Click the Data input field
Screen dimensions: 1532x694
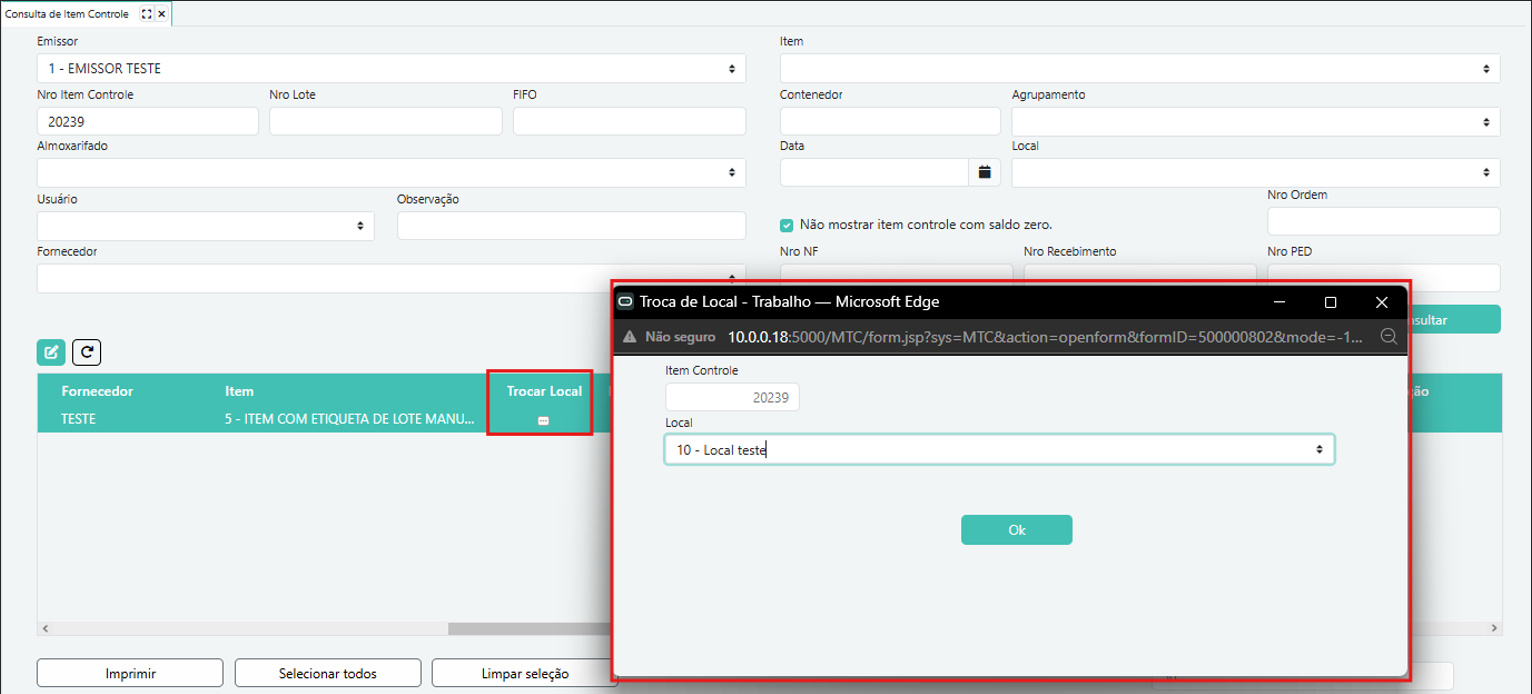pyautogui.click(x=875, y=173)
